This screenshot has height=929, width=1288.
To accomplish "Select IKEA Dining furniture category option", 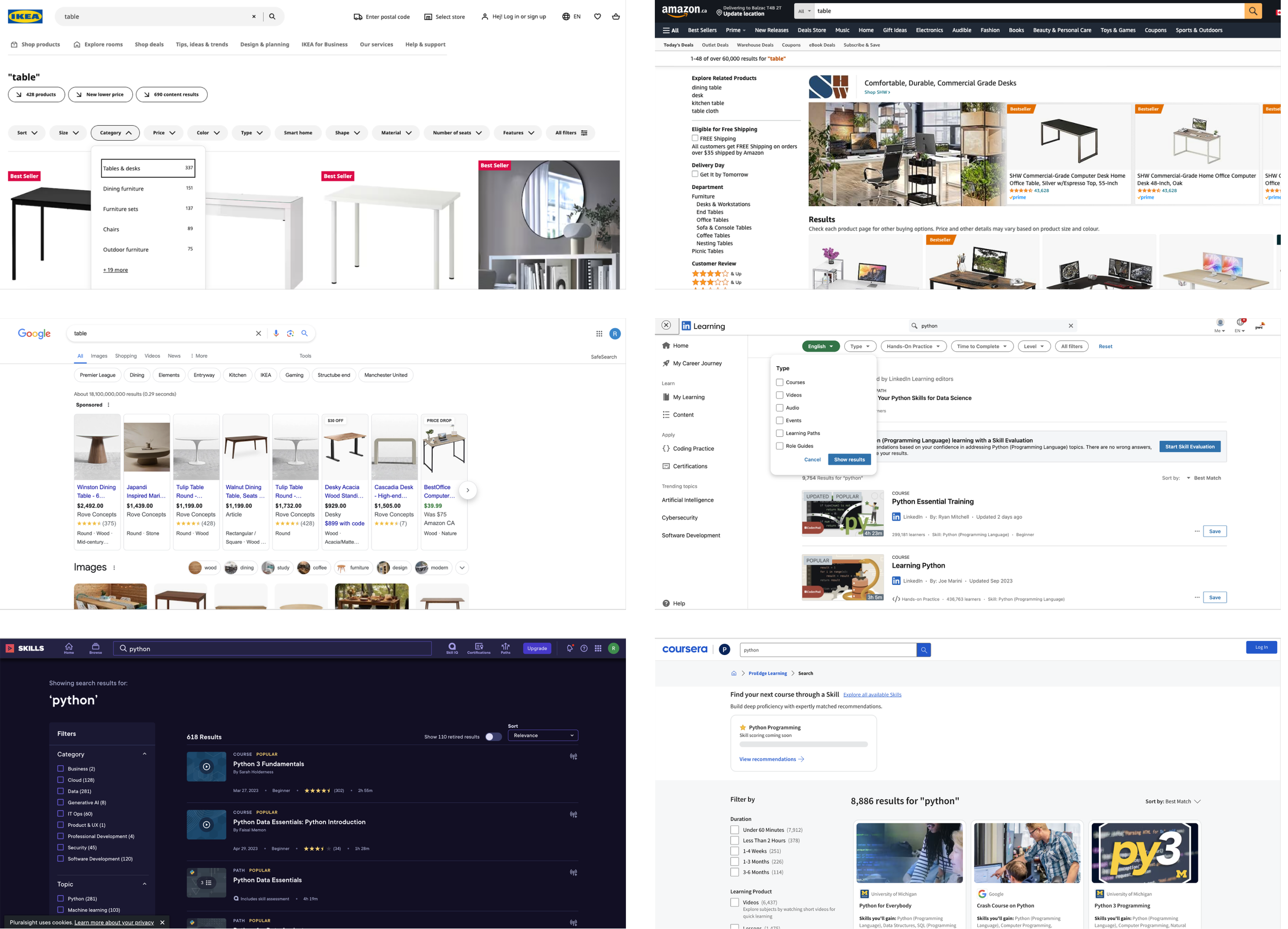I will (x=148, y=188).
